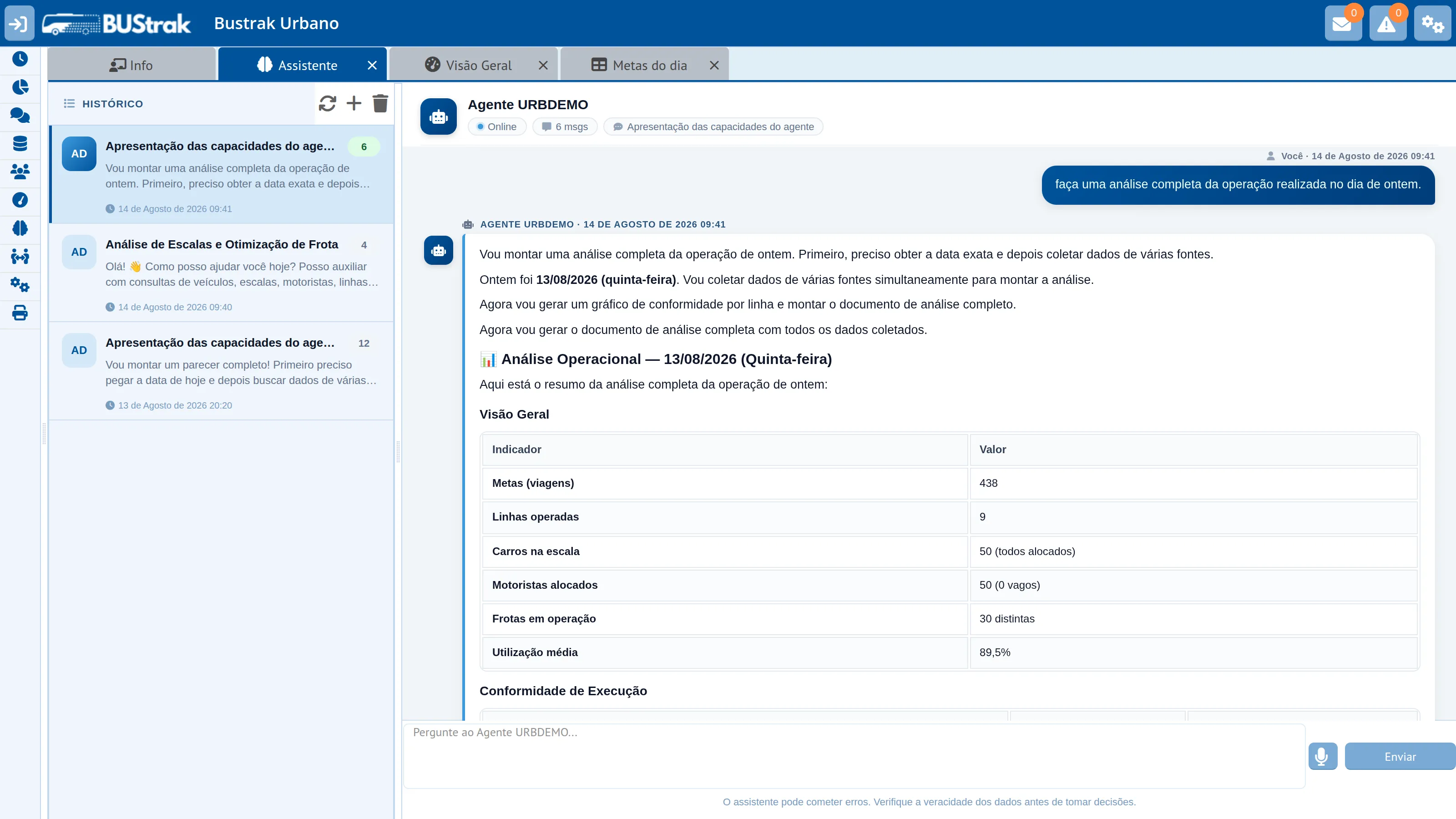1456x819 pixels.
Task: Click the Visão Geral section heading in message
Action: point(514,415)
